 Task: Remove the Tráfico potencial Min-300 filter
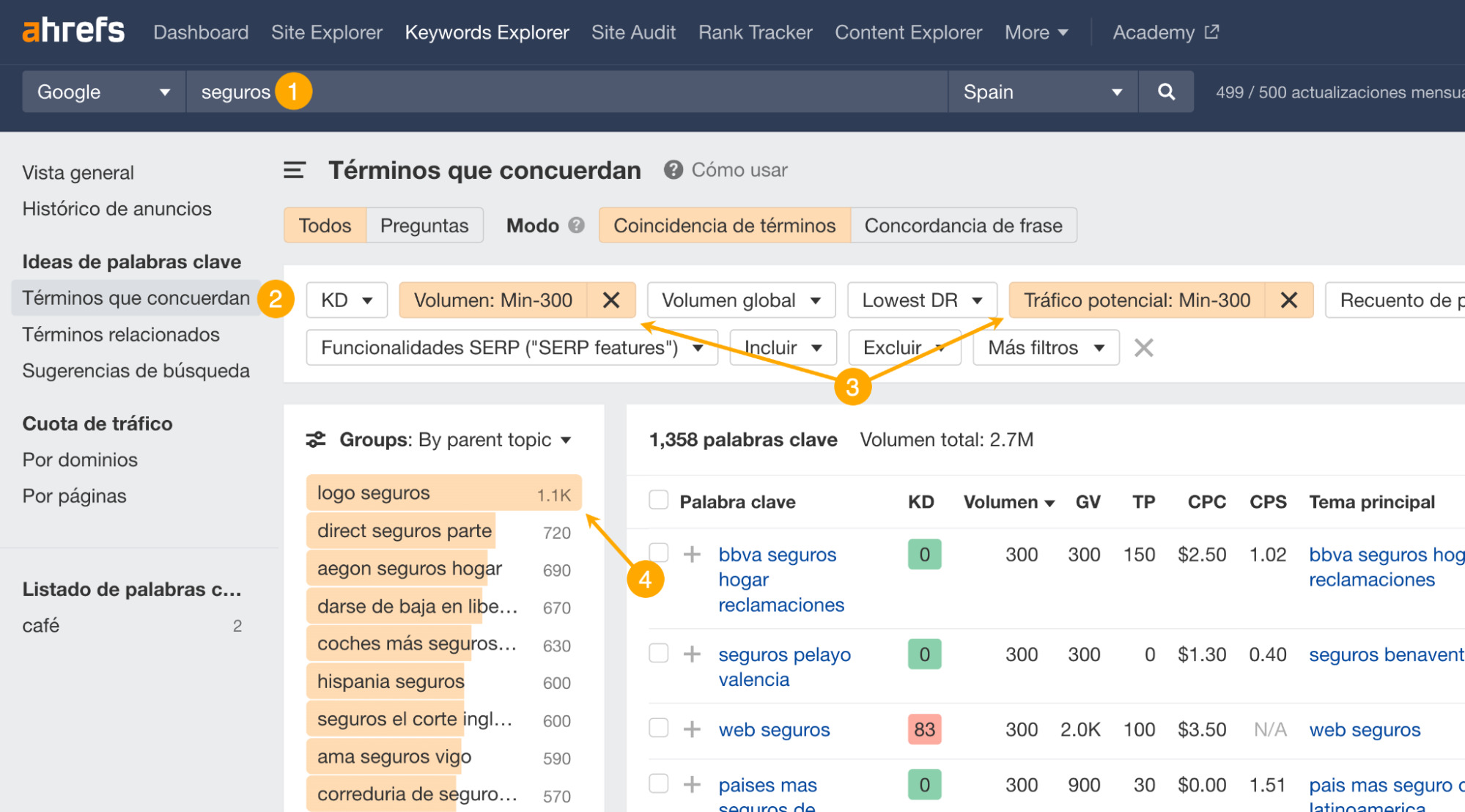coord(1289,300)
